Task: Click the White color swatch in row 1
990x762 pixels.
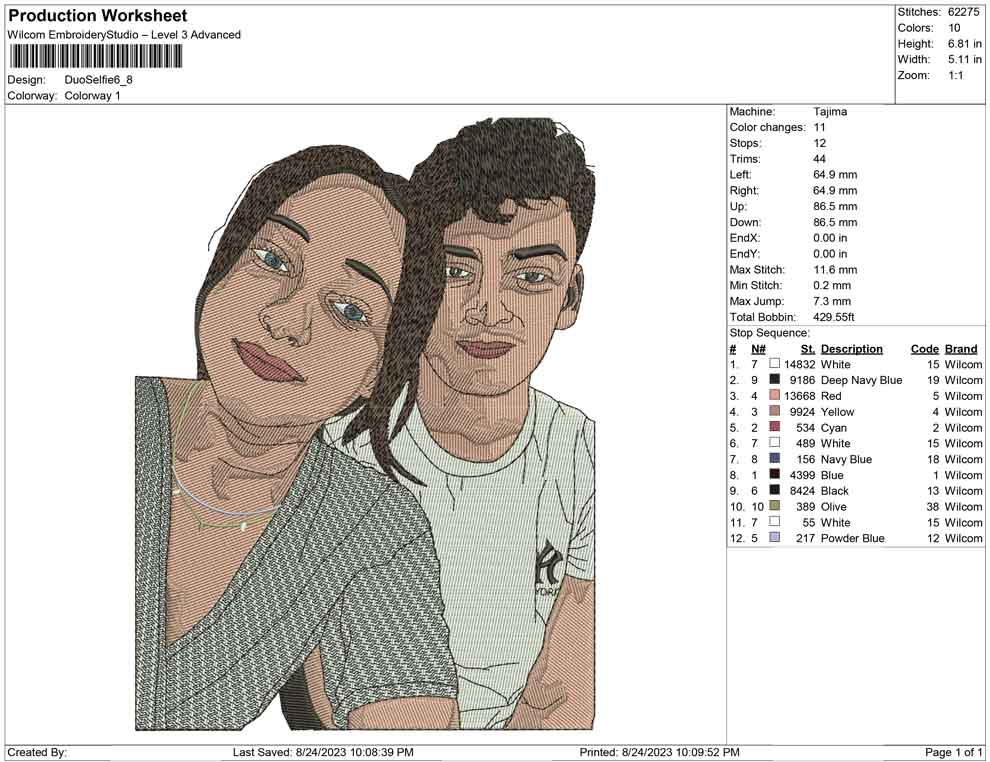Action: click(x=773, y=364)
